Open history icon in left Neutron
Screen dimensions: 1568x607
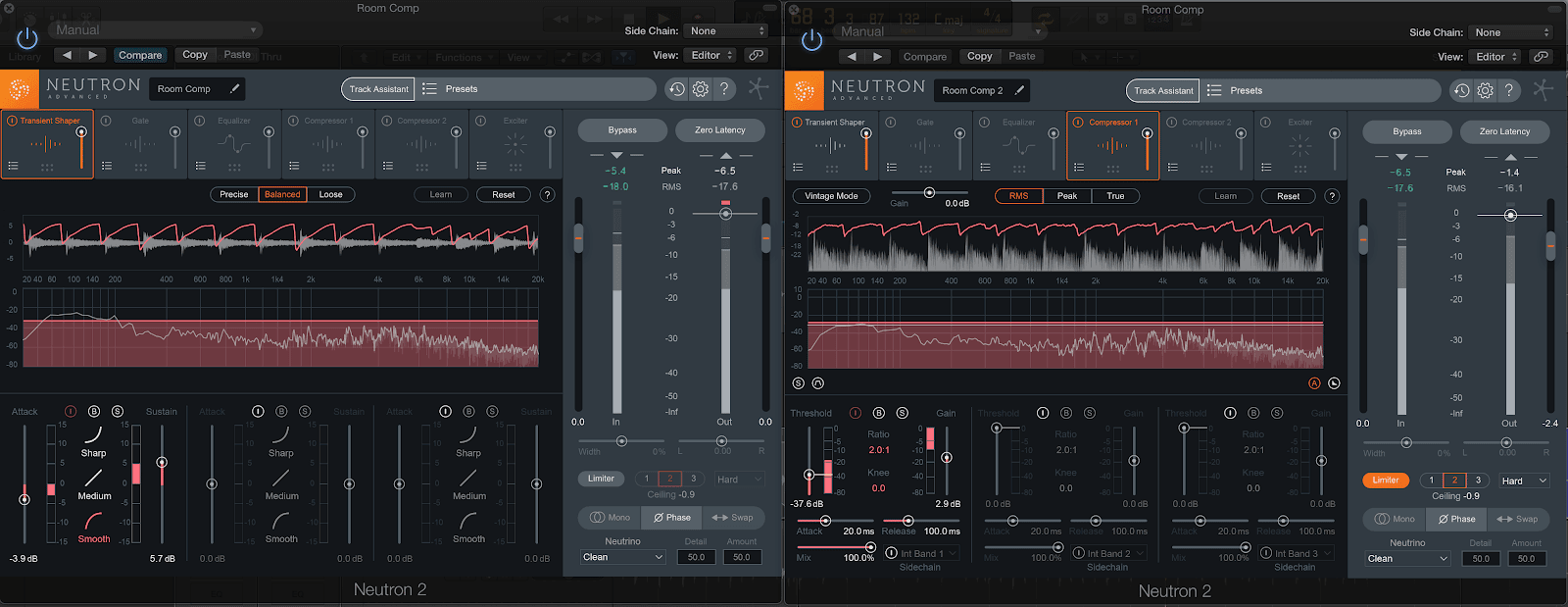(x=676, y=89)
